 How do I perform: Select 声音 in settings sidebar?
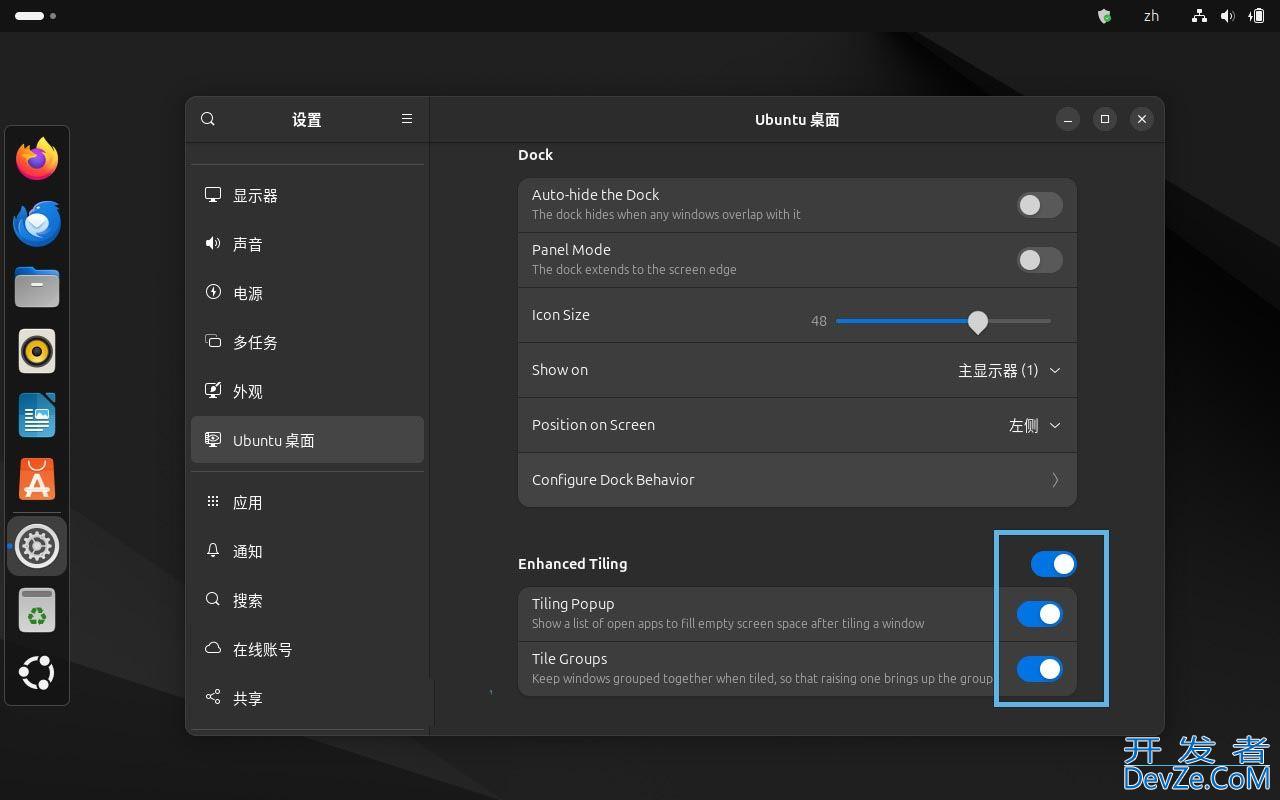[307, 244]
